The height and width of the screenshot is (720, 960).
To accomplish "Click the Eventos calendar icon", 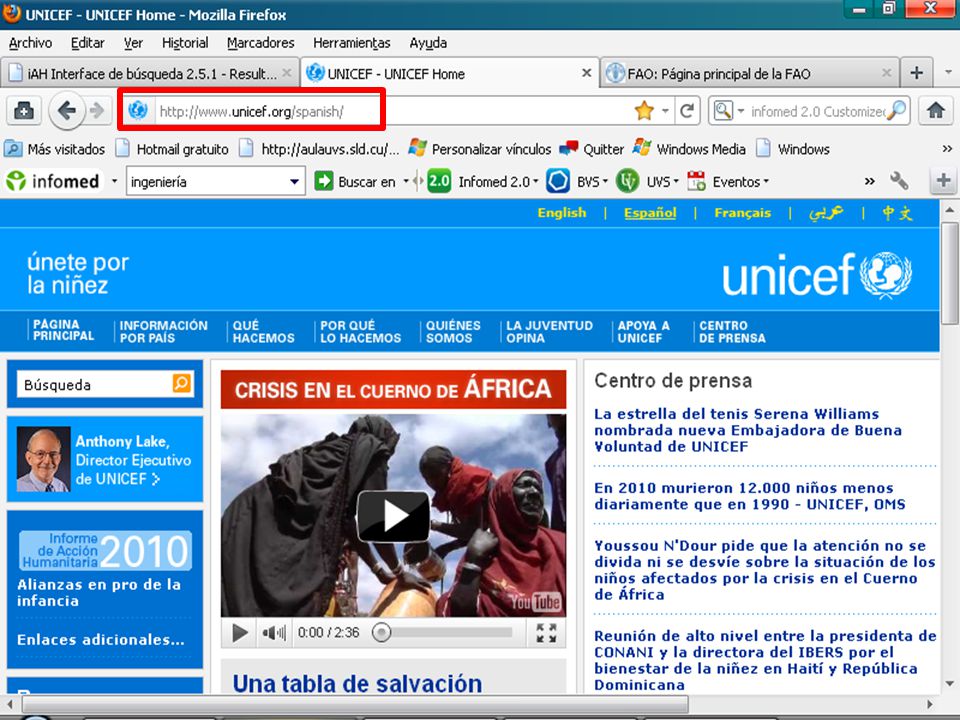I will coord(696,181).
